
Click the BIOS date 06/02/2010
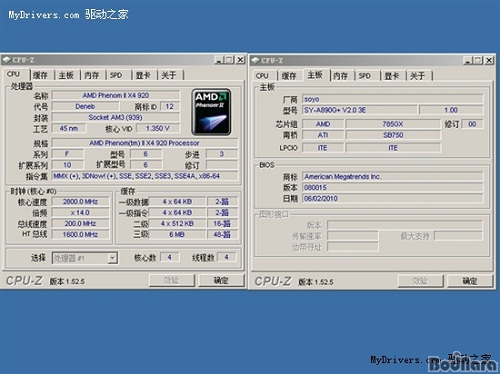pyautogui.click(x=393, y=198)
